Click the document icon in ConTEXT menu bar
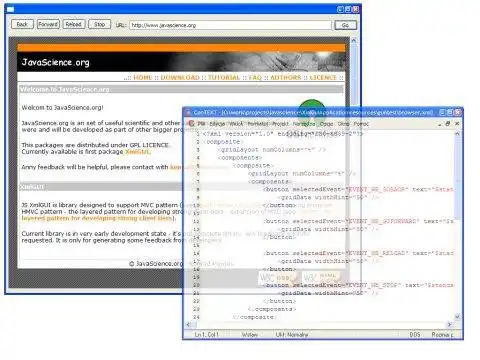Viewport: 480px width, 360px height. coord(191,123)
